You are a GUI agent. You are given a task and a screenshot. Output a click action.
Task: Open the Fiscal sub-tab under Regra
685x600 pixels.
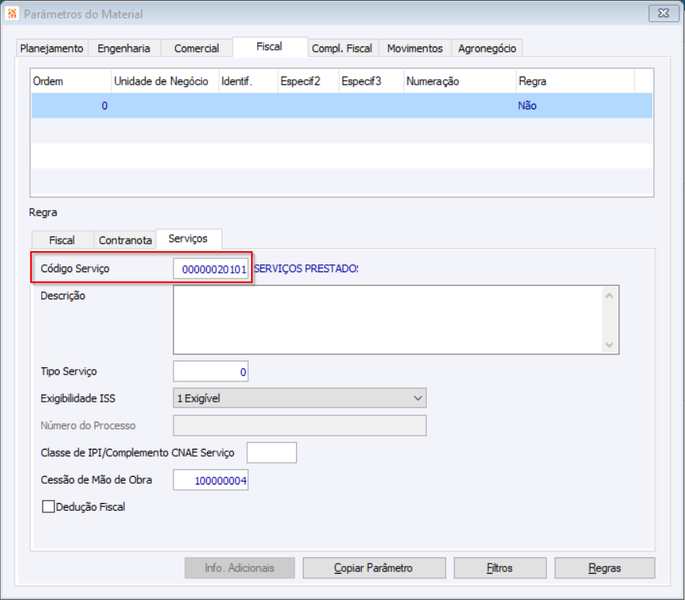coord(62,240)
